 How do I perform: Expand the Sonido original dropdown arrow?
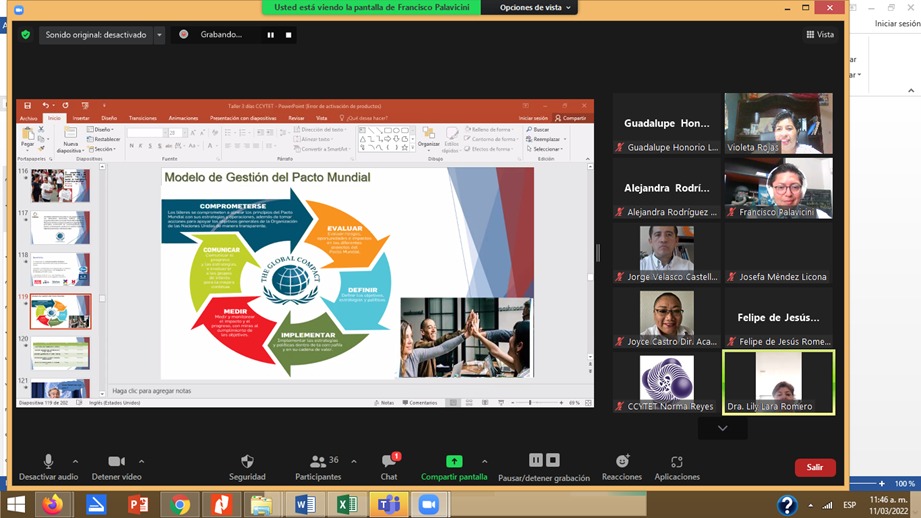pos(159,35)
